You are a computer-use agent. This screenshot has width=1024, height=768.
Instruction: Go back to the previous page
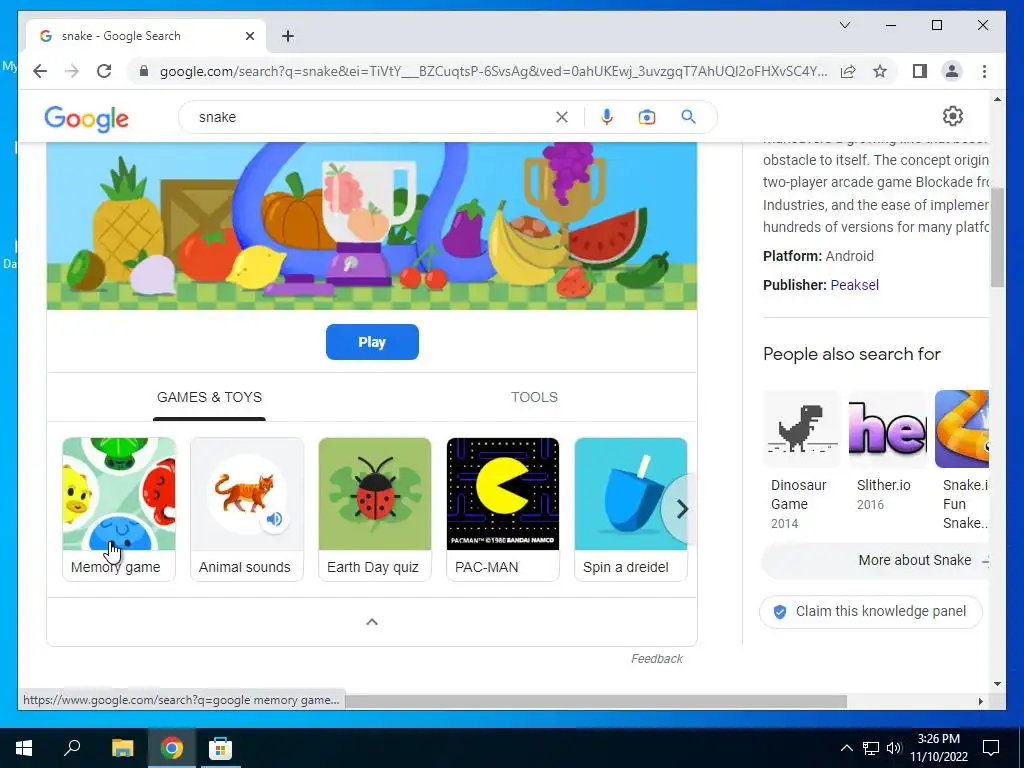40,71
